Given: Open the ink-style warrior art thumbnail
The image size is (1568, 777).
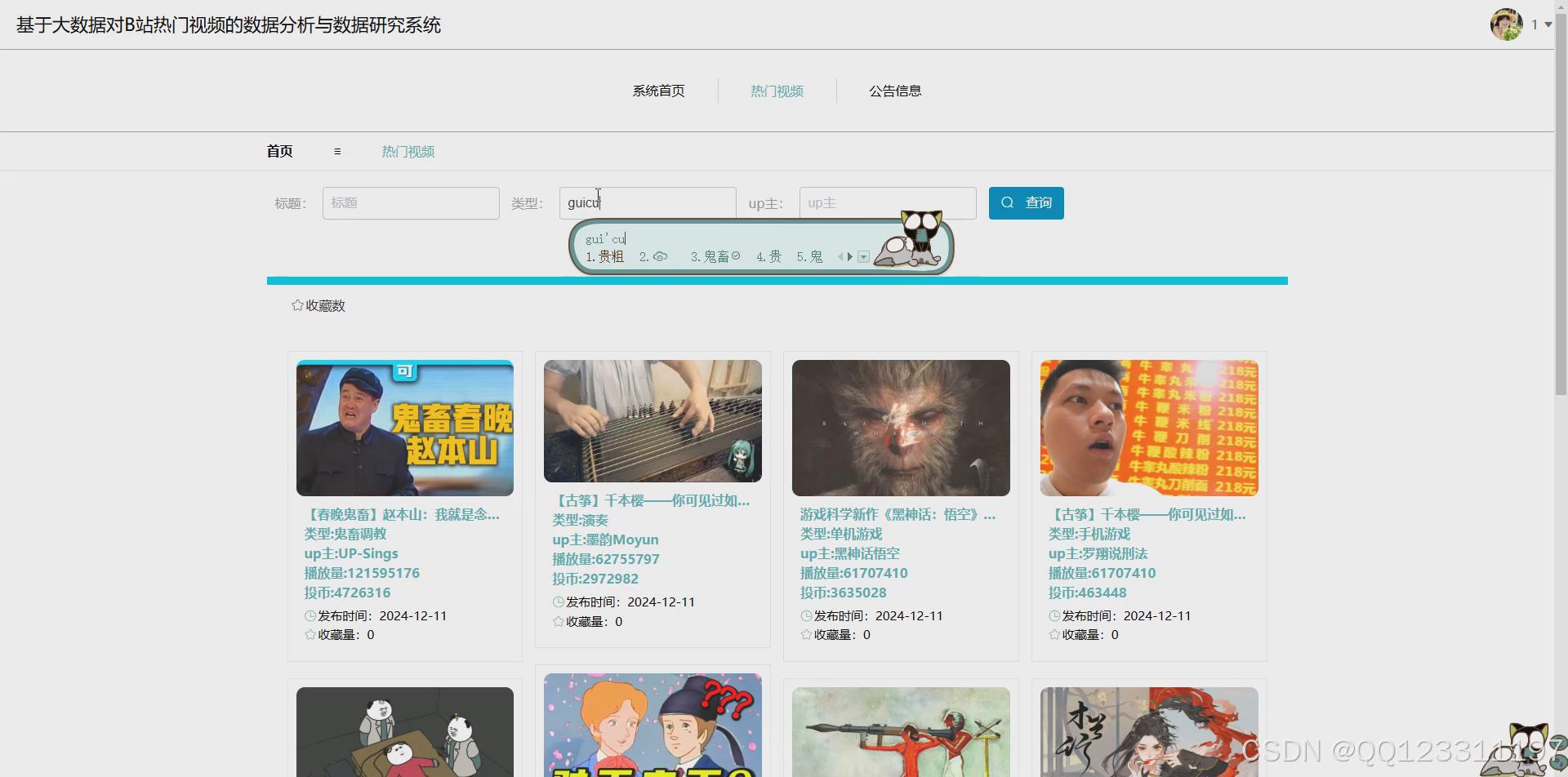Looking at the screenshot, I should [x=1149, y=732].
